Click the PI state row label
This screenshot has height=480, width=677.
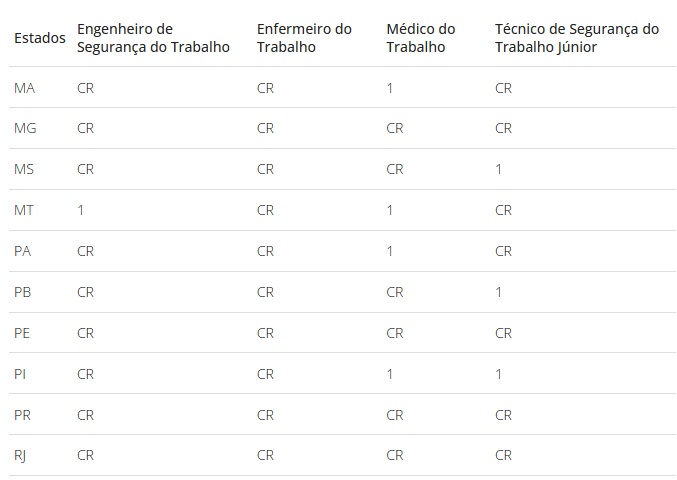[x=20, y=374]
